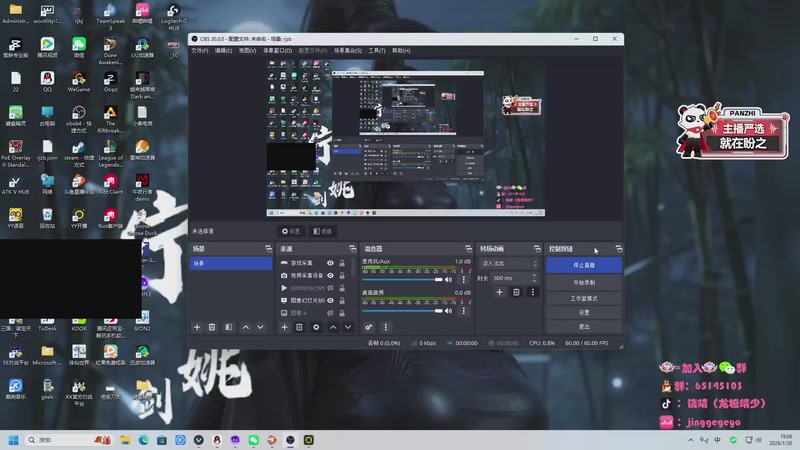The height and width of the screenshot is (450, 800).
Task: Mute the 桌面音频 speaker icon
Action: pyautogui.click(x=448, y=311)
